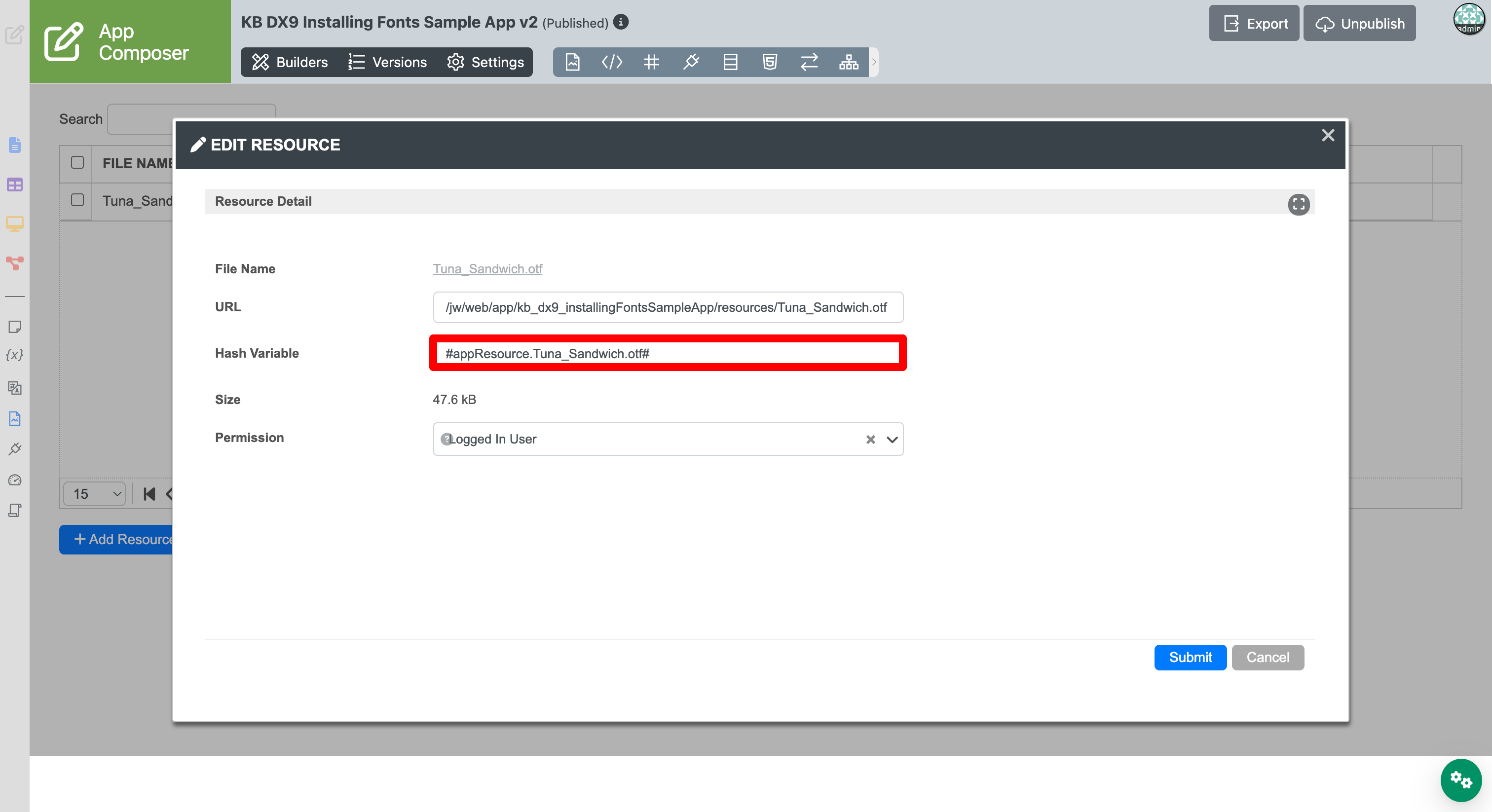Open the code brackets toolbar icon

[x=612, y=62]
